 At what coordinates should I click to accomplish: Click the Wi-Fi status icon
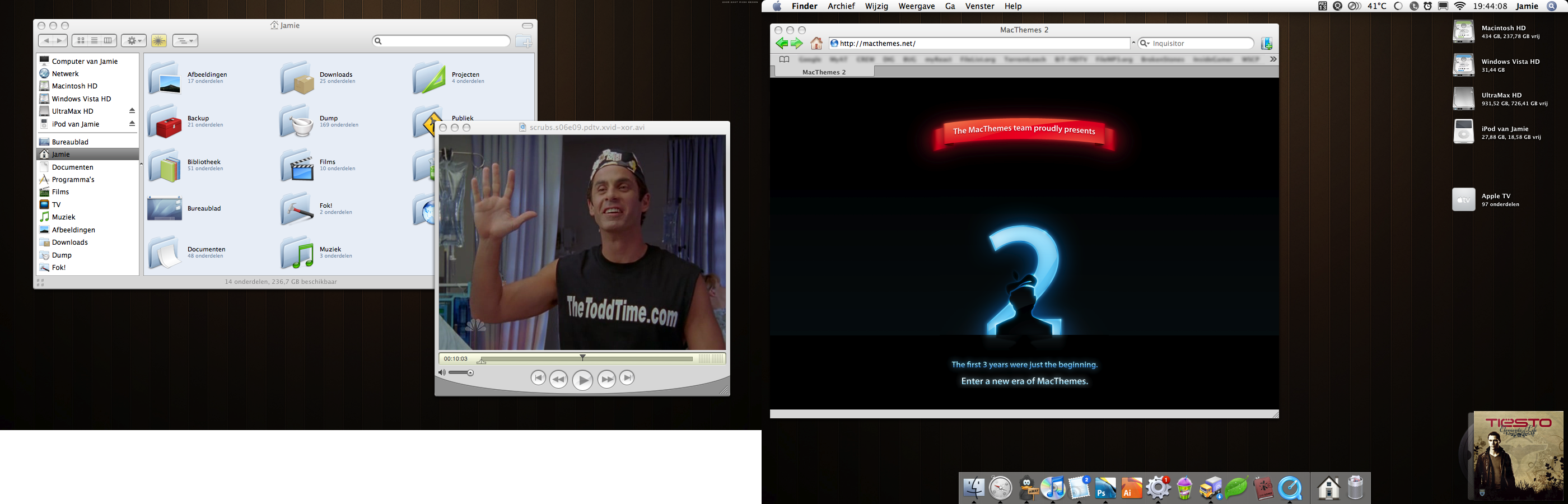(x=1460, y=6)
